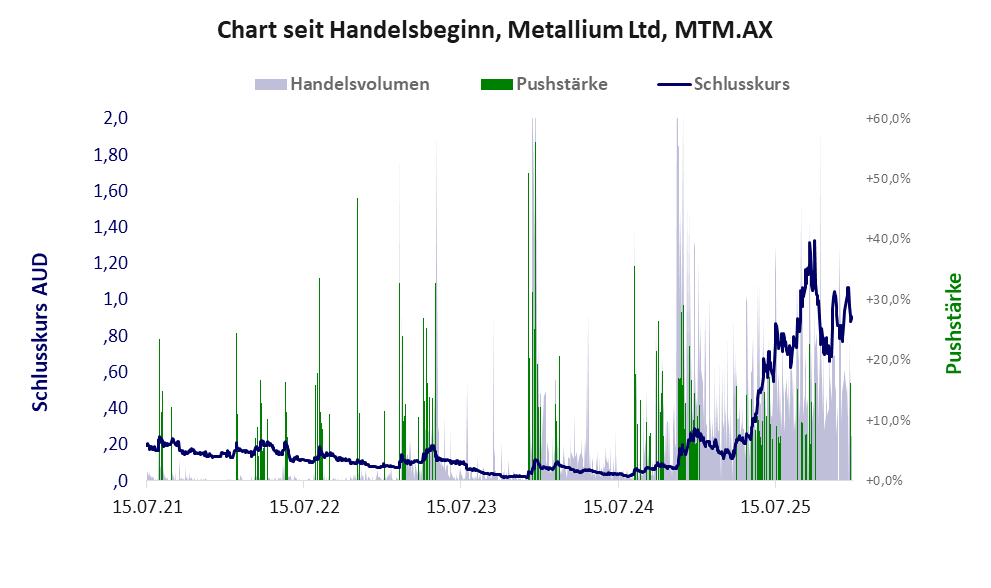Select the 15.07.23 date tick

[461, 508]
